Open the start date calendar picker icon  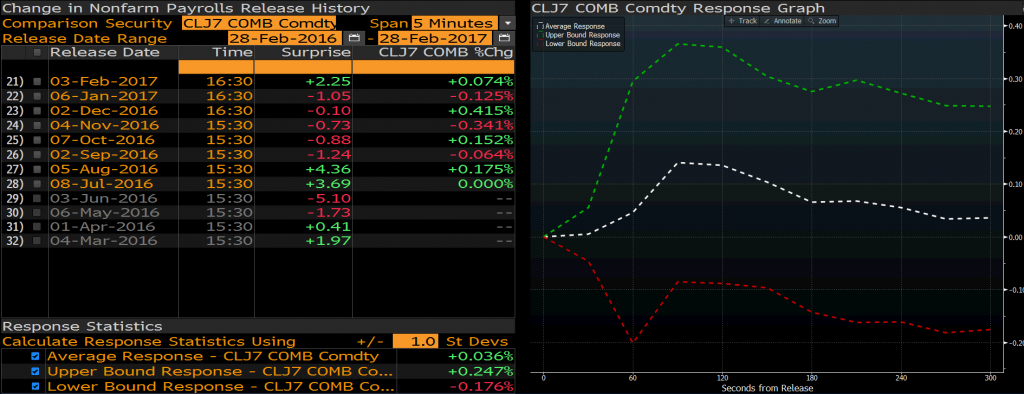354,38
